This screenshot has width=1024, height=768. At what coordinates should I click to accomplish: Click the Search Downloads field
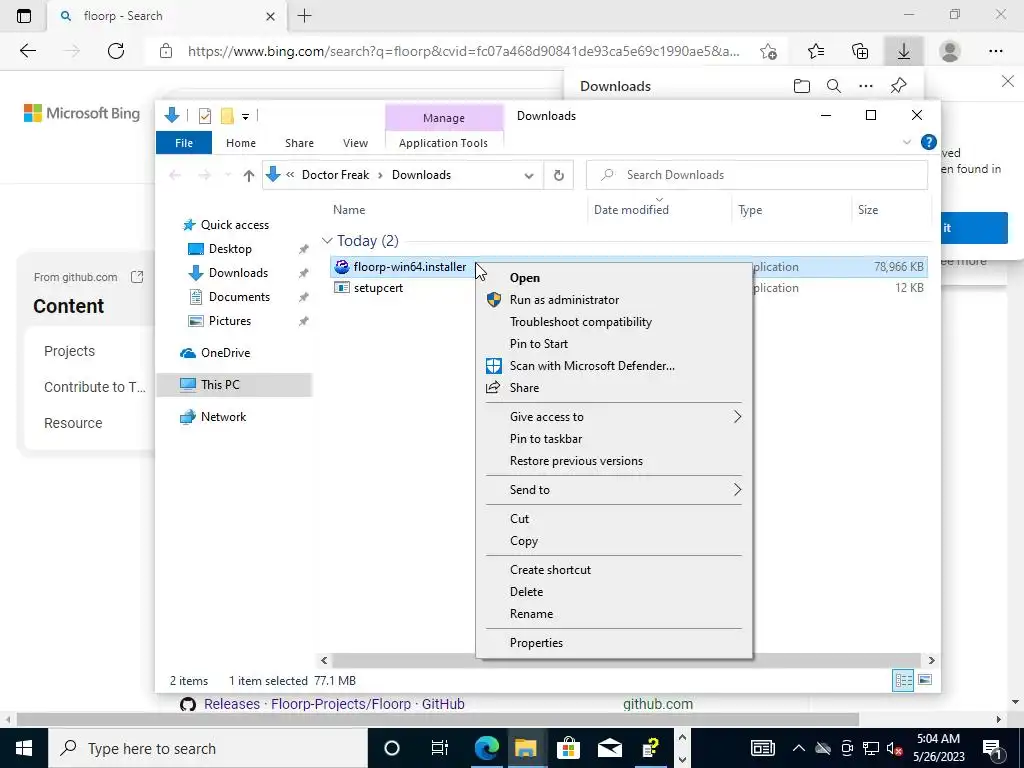[756, 175]
